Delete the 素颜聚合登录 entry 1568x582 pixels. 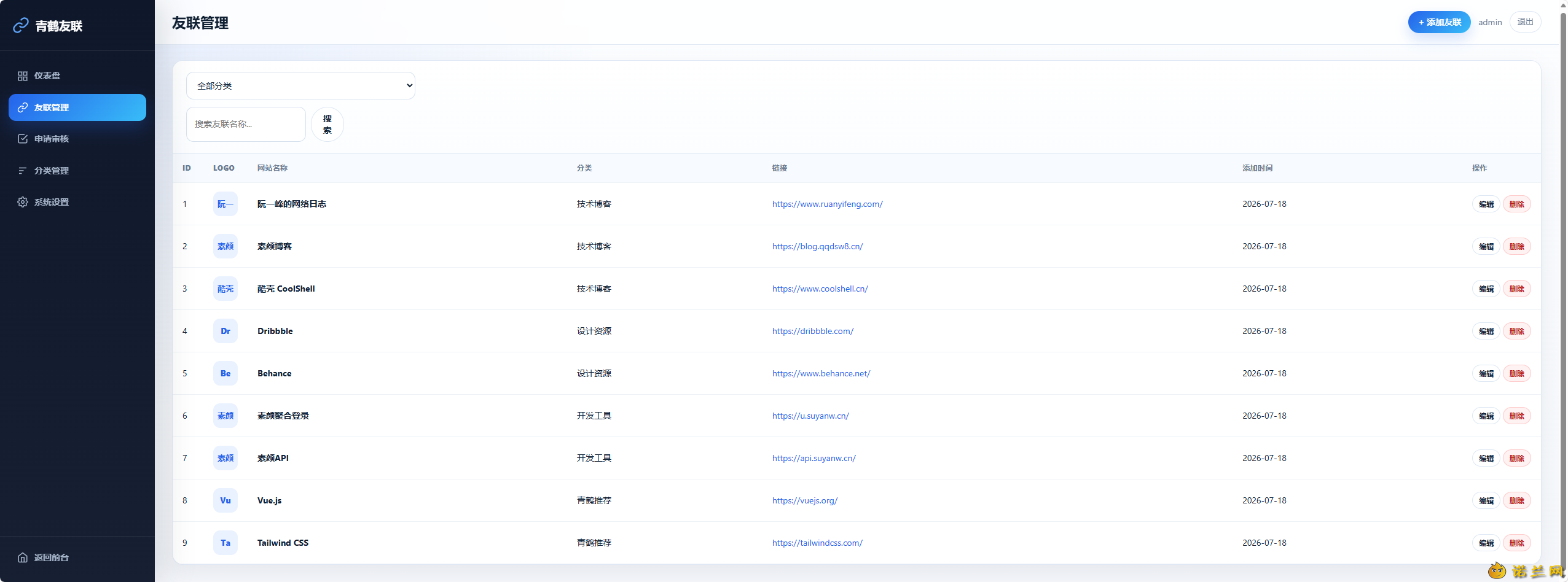[x=1516, y=416]
